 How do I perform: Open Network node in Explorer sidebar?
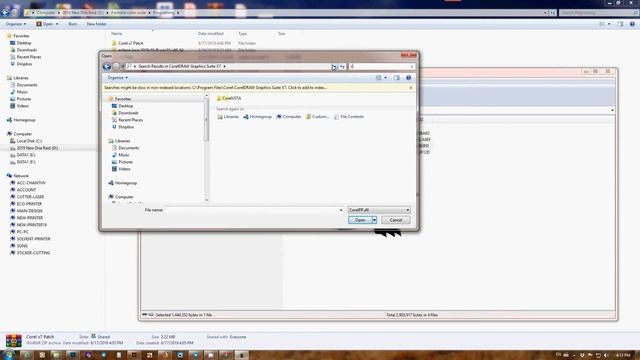[18, 176]
